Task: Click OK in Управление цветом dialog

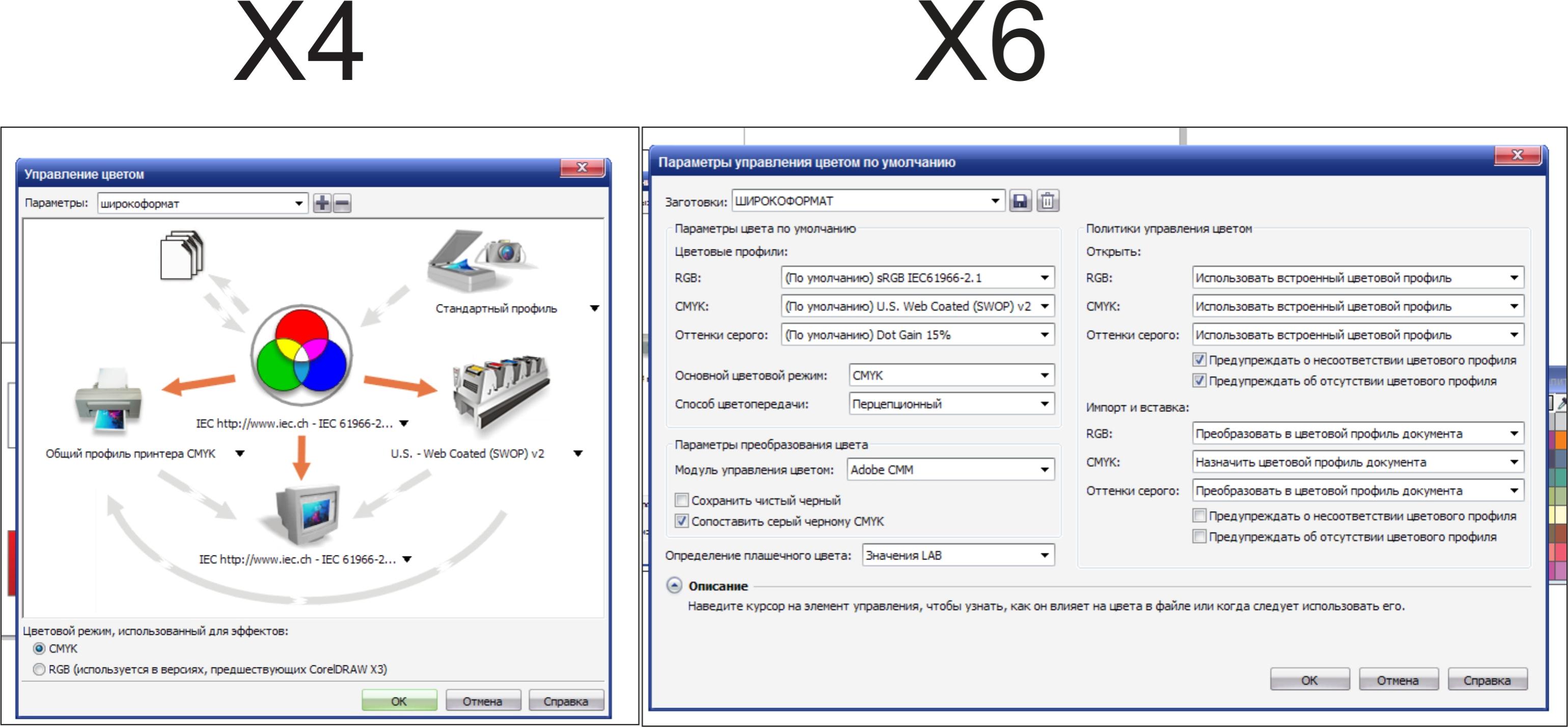Action: coord(399,701)
